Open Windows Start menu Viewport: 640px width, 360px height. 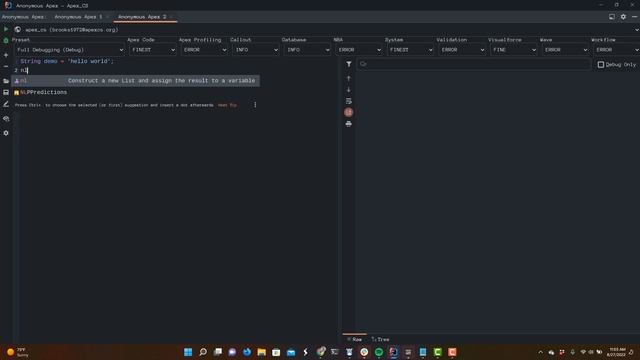pyautogui.click(x=188, y=352)
